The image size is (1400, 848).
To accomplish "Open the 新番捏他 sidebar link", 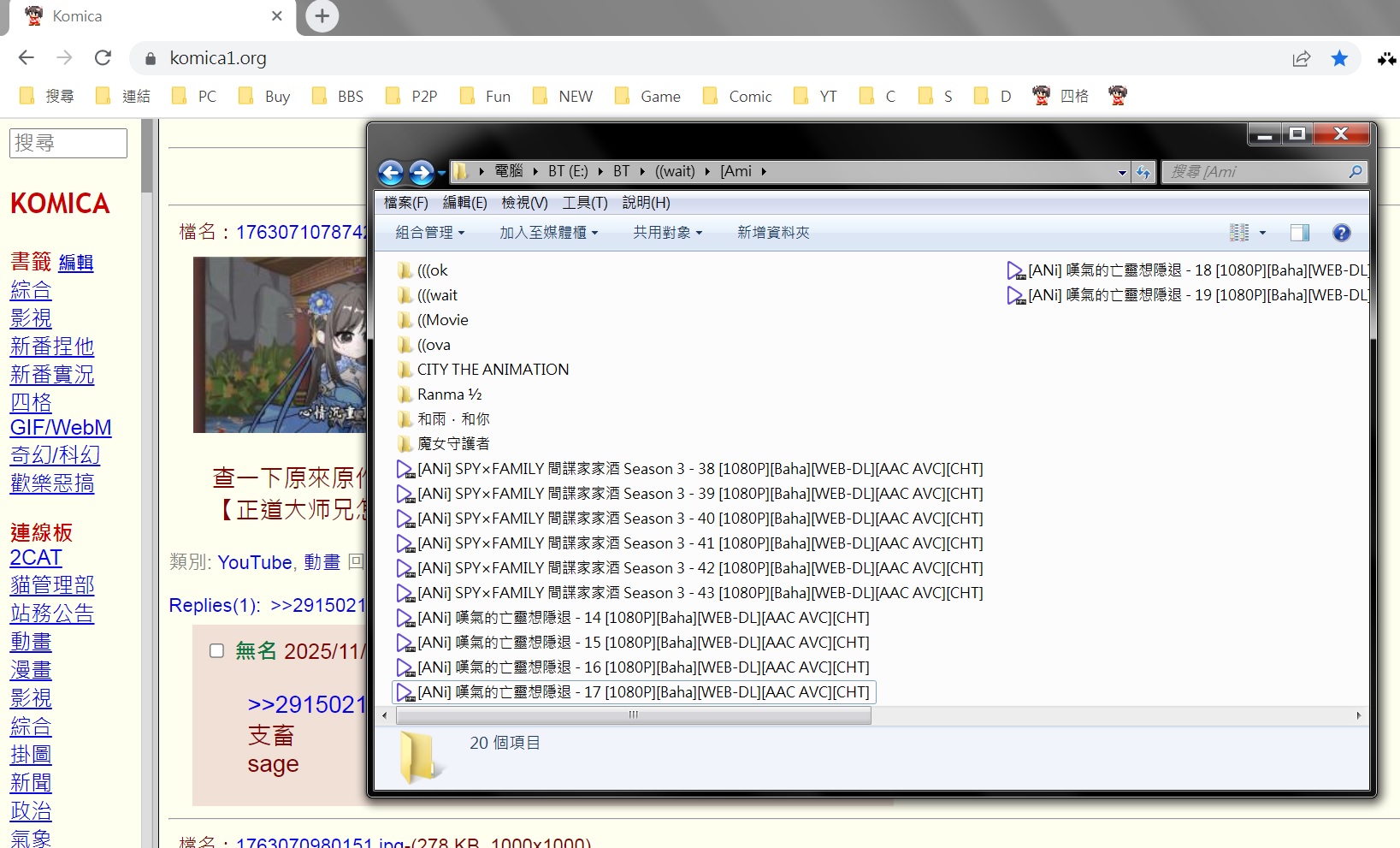I will (x=52, y=347).
